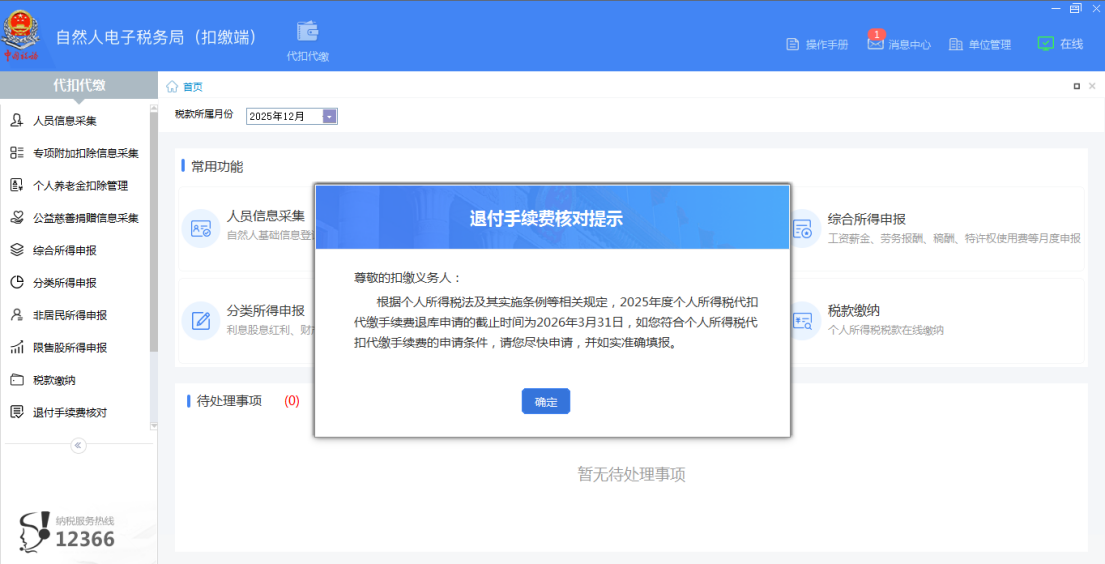Restore down the application window
The image size is (1105, 564).
(1075, 8)
